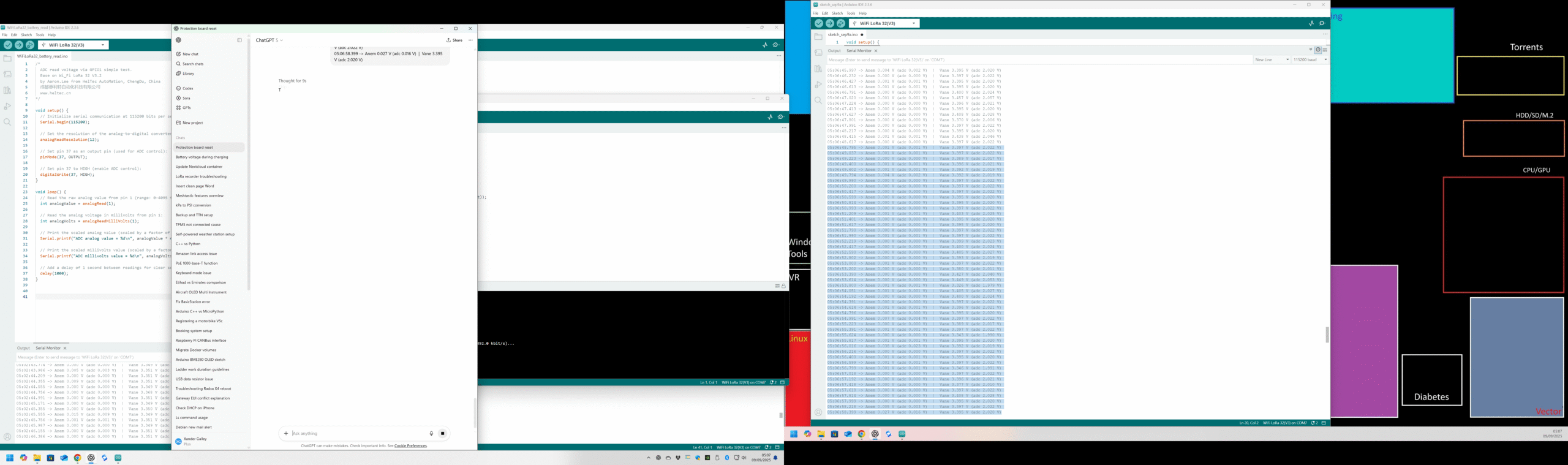The height and width of the screenshot is (465, 1568).
Task: Open Serial Plotter in sketch_sep9a window
Action: click(x=1311, y=23)
